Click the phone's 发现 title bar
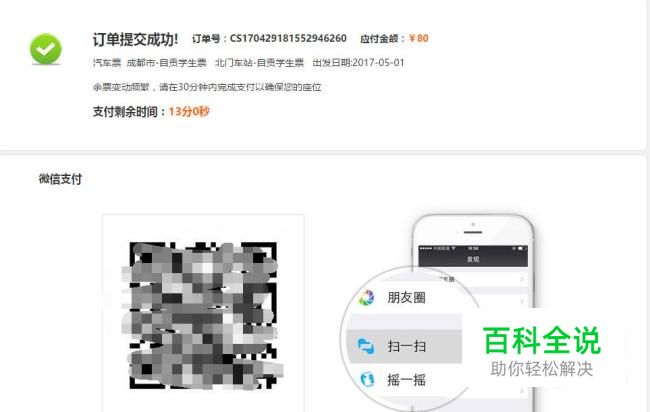The width and height of the screenshot is (650, 412). coord(473,259)
